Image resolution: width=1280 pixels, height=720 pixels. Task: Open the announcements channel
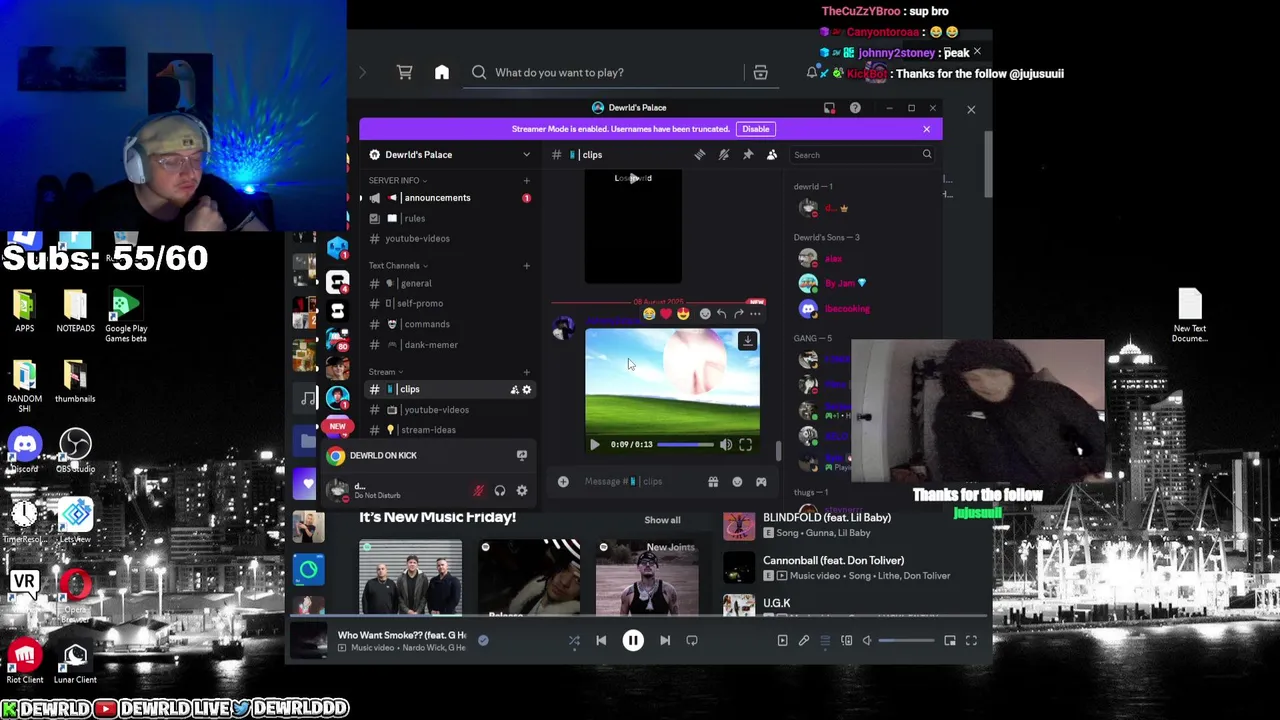448,198
